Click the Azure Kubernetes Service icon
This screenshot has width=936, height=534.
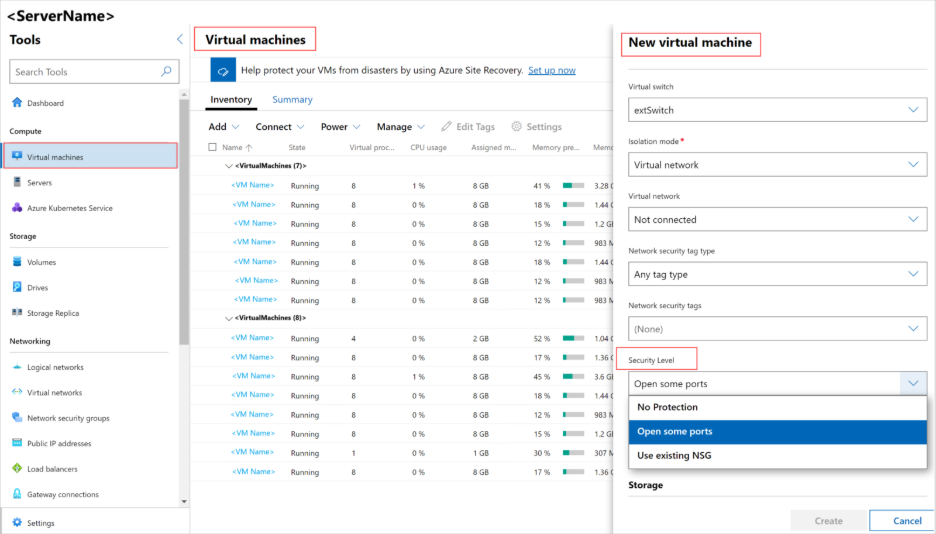click(x=17, y=208)
